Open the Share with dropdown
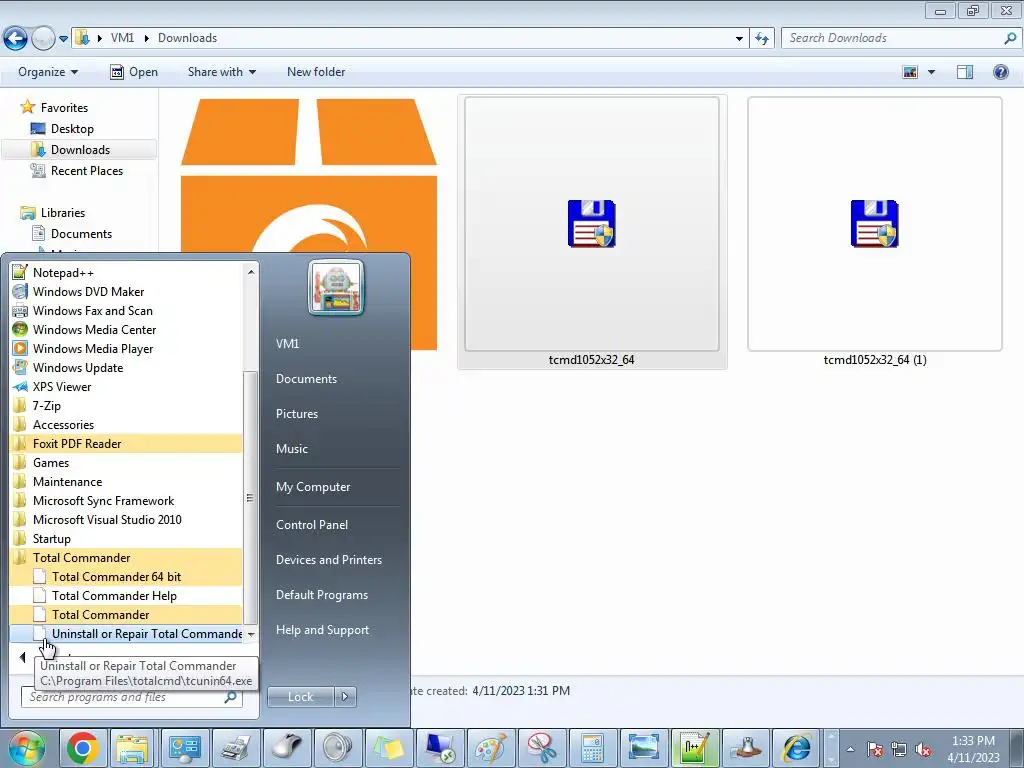 [x=221, y=72]
